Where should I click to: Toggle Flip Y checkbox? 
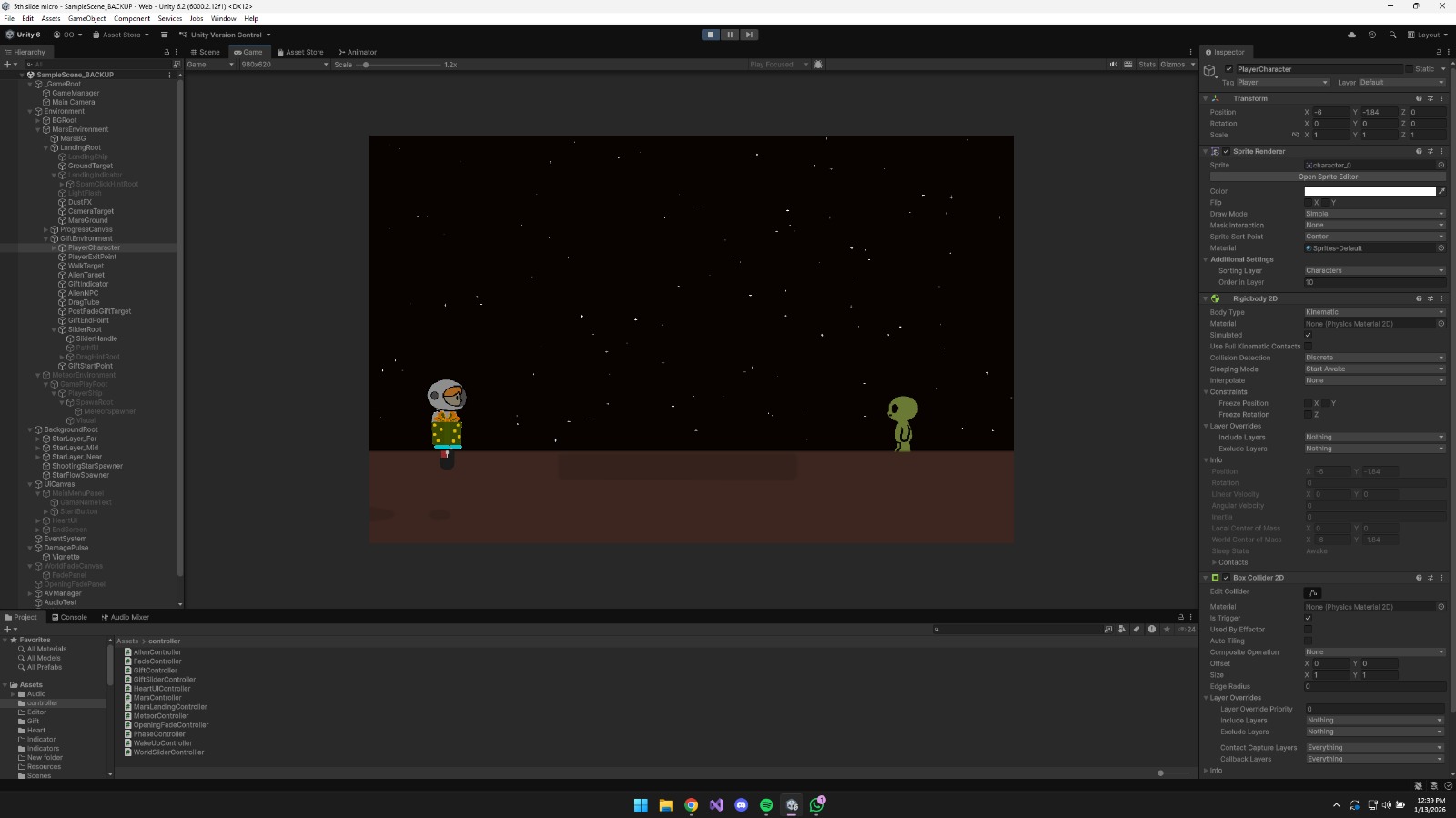(x=1325, y=203)
